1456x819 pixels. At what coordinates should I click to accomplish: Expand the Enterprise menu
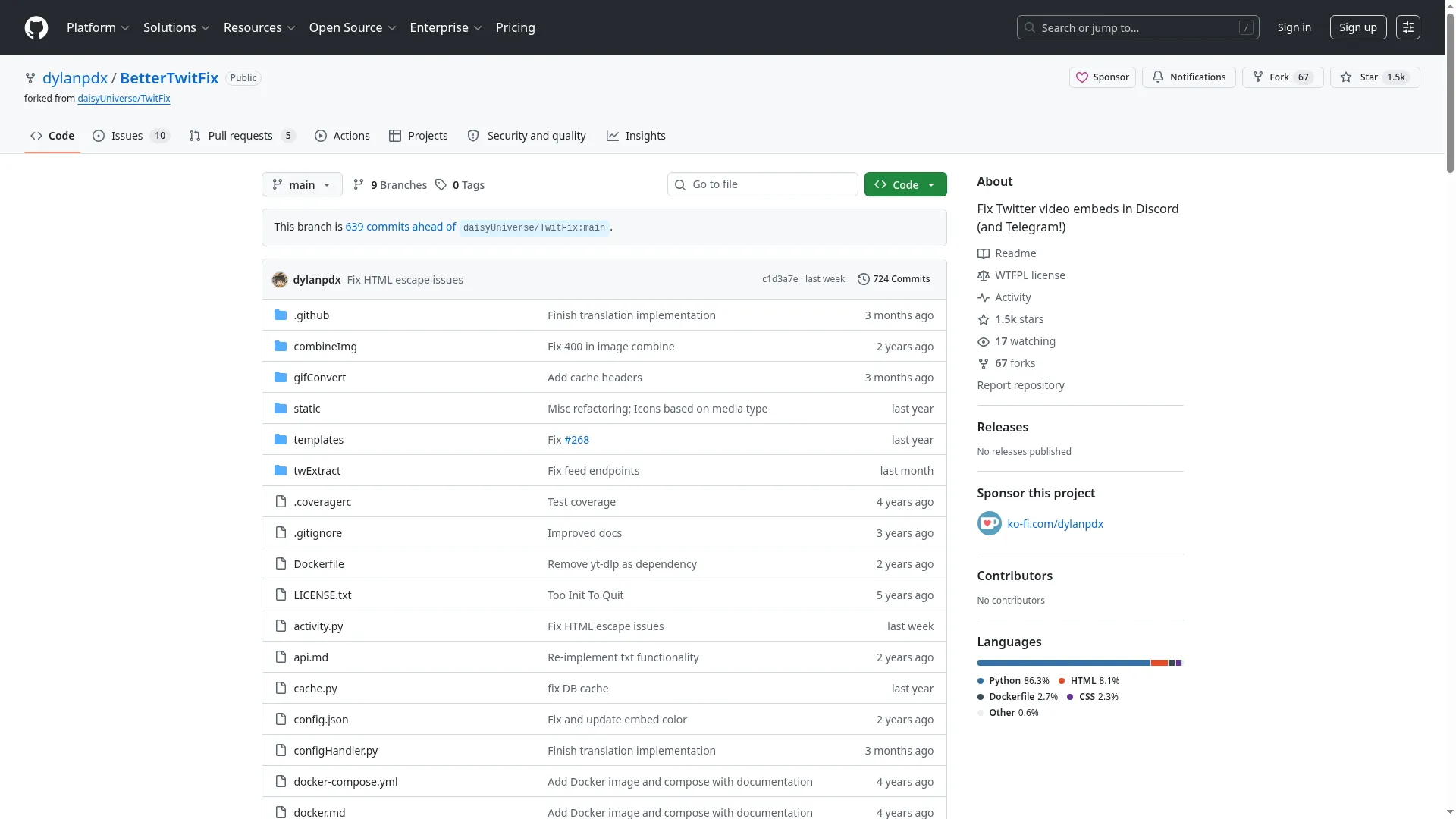click(x=446, y=27)
